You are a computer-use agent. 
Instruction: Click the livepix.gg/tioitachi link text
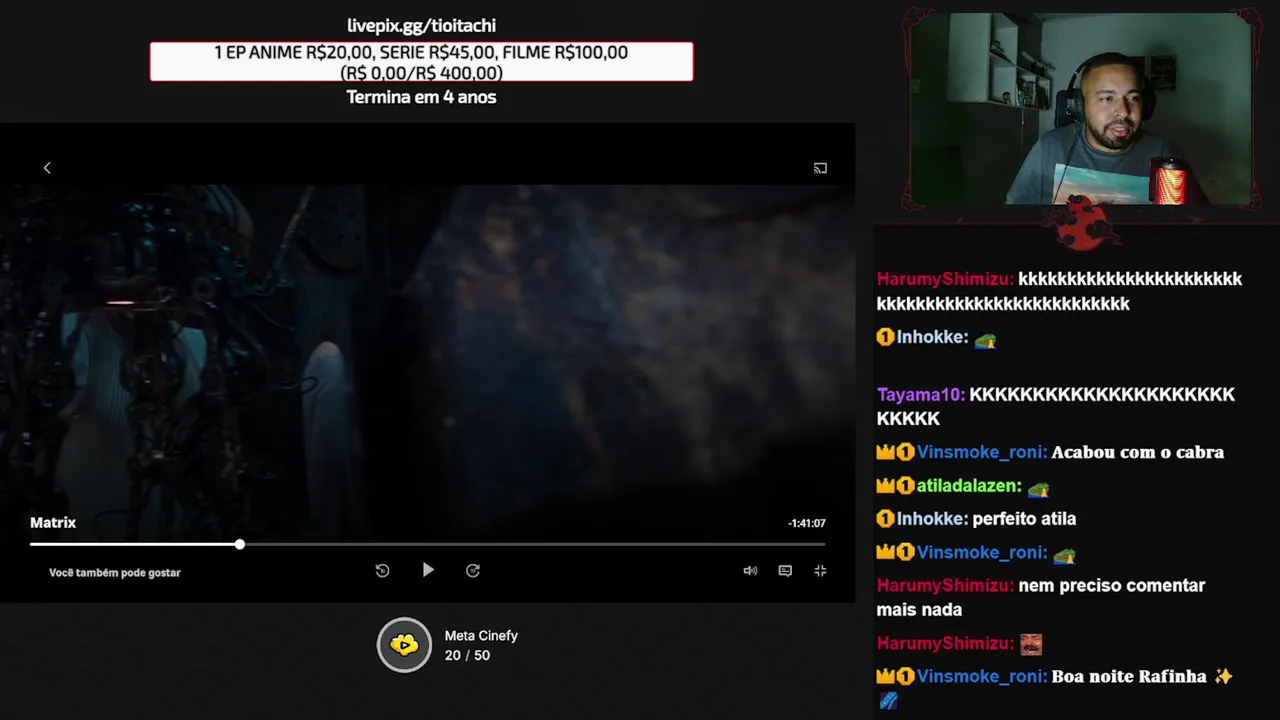point(421,26)
